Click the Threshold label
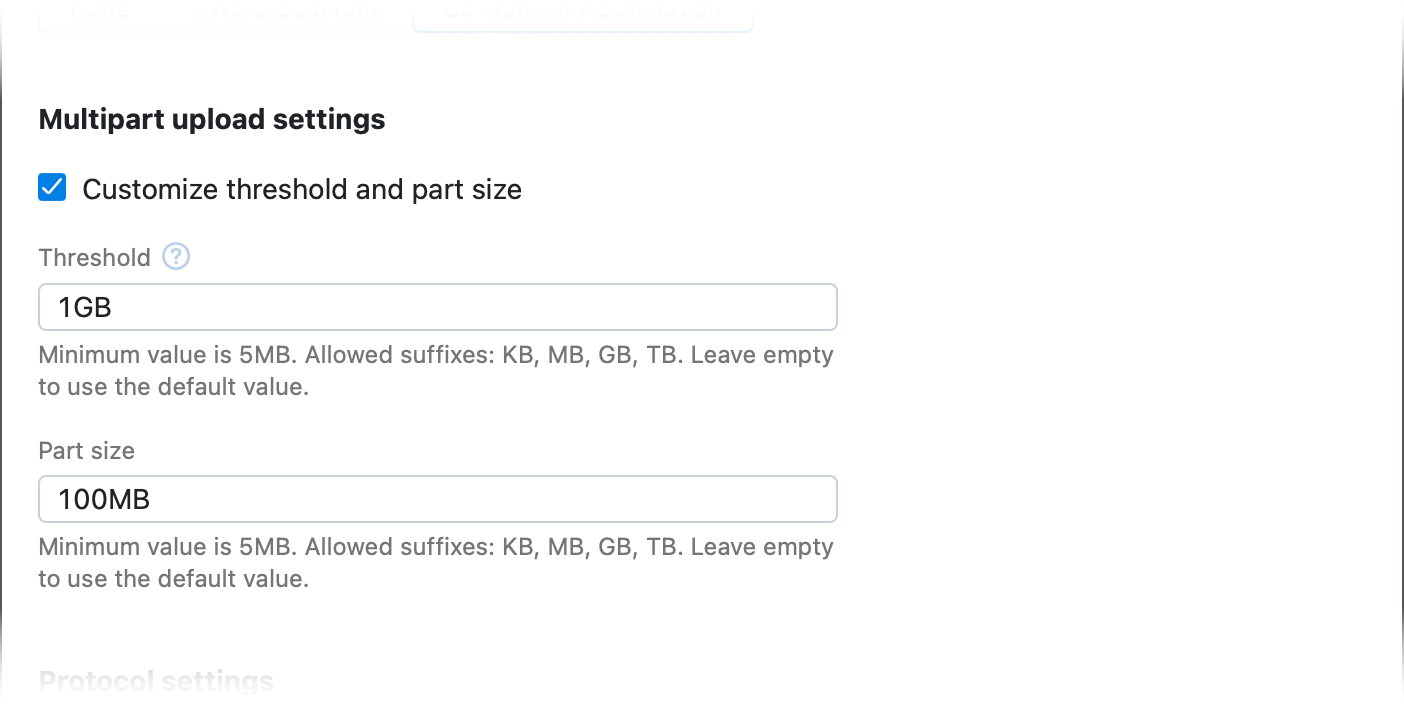Image resolution: width=1404 pixels, height=708 pixels. pyautogui.click(x=94, y=257)
